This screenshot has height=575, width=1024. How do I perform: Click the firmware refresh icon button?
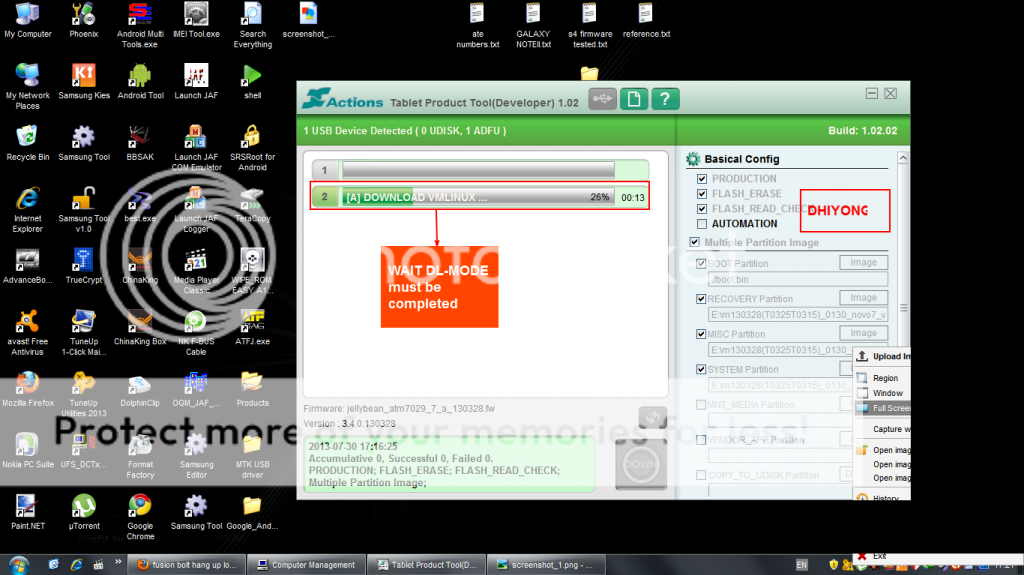652,417
